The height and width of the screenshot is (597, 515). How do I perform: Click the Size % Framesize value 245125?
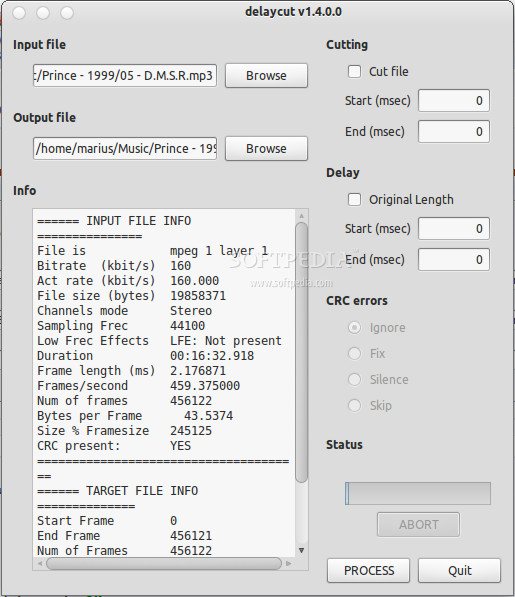(191, 431)
